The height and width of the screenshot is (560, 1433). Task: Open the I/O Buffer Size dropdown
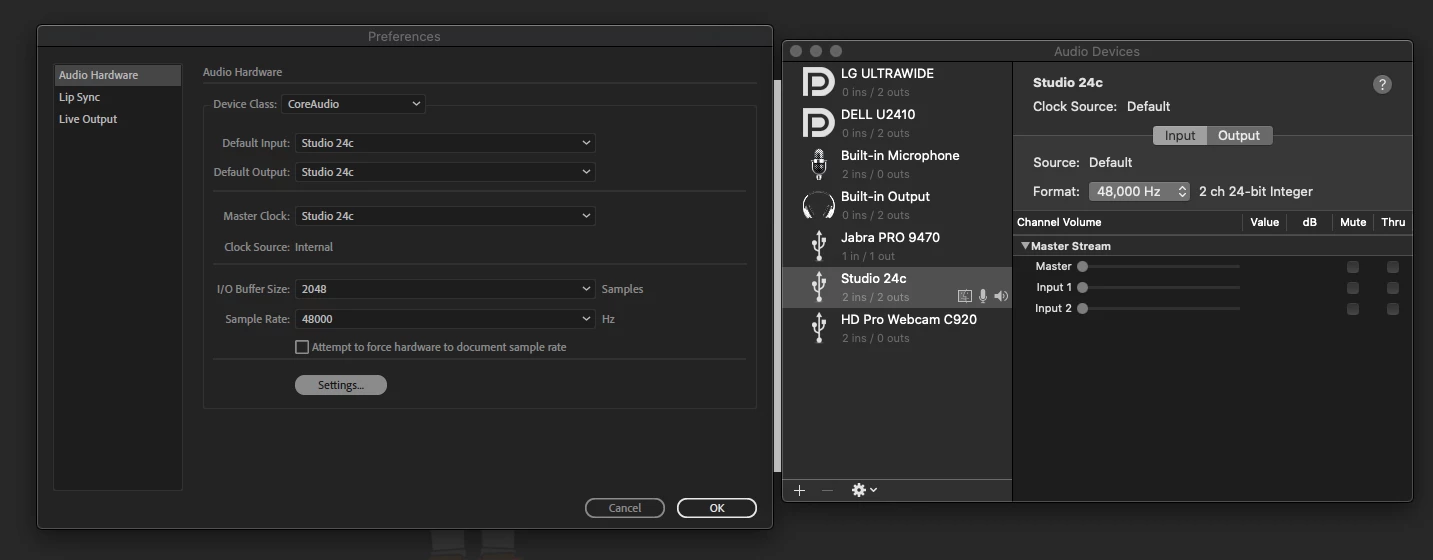point(445,289)
